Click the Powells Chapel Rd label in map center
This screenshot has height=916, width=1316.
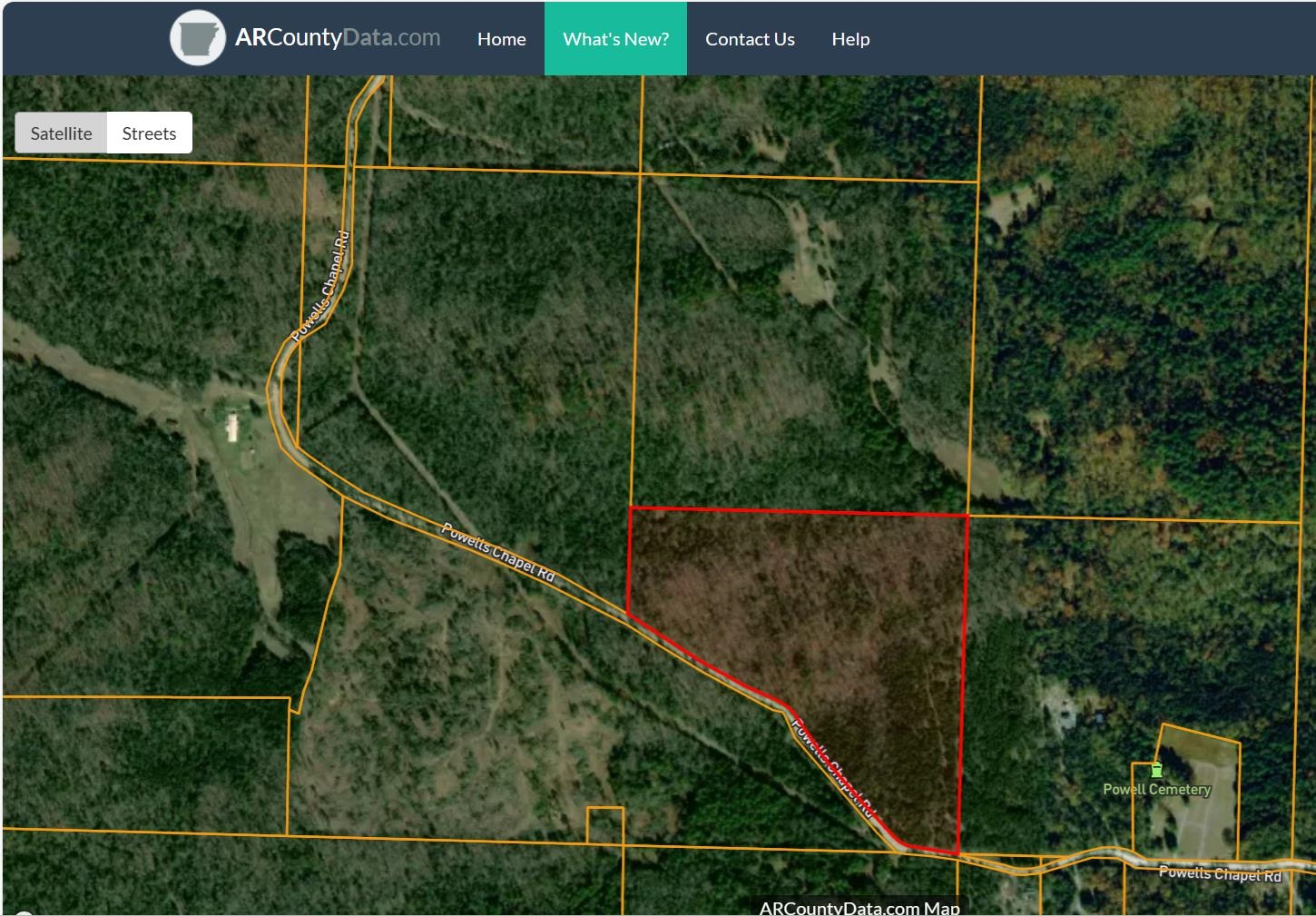pyautogui.click(x=497, y=551)
